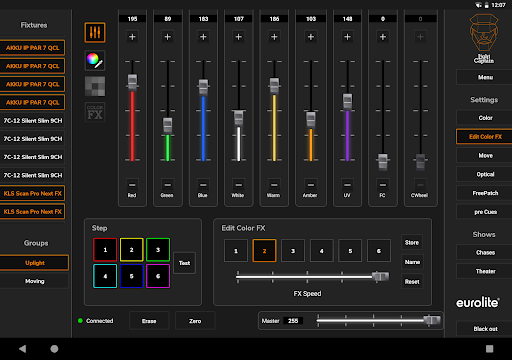Tap the Android back navigation icon
This screenshot has height=360, width=512.
[x=22, y=349]
